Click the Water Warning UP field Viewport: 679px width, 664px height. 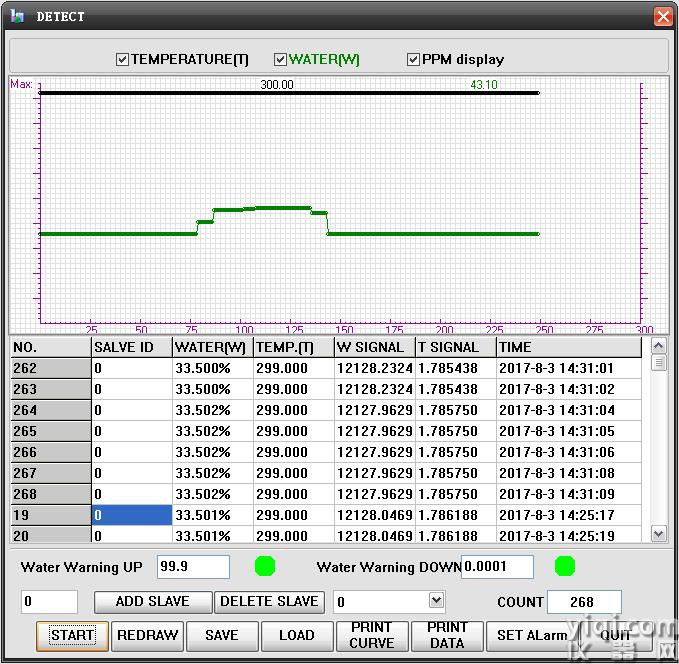pos(193,567)
